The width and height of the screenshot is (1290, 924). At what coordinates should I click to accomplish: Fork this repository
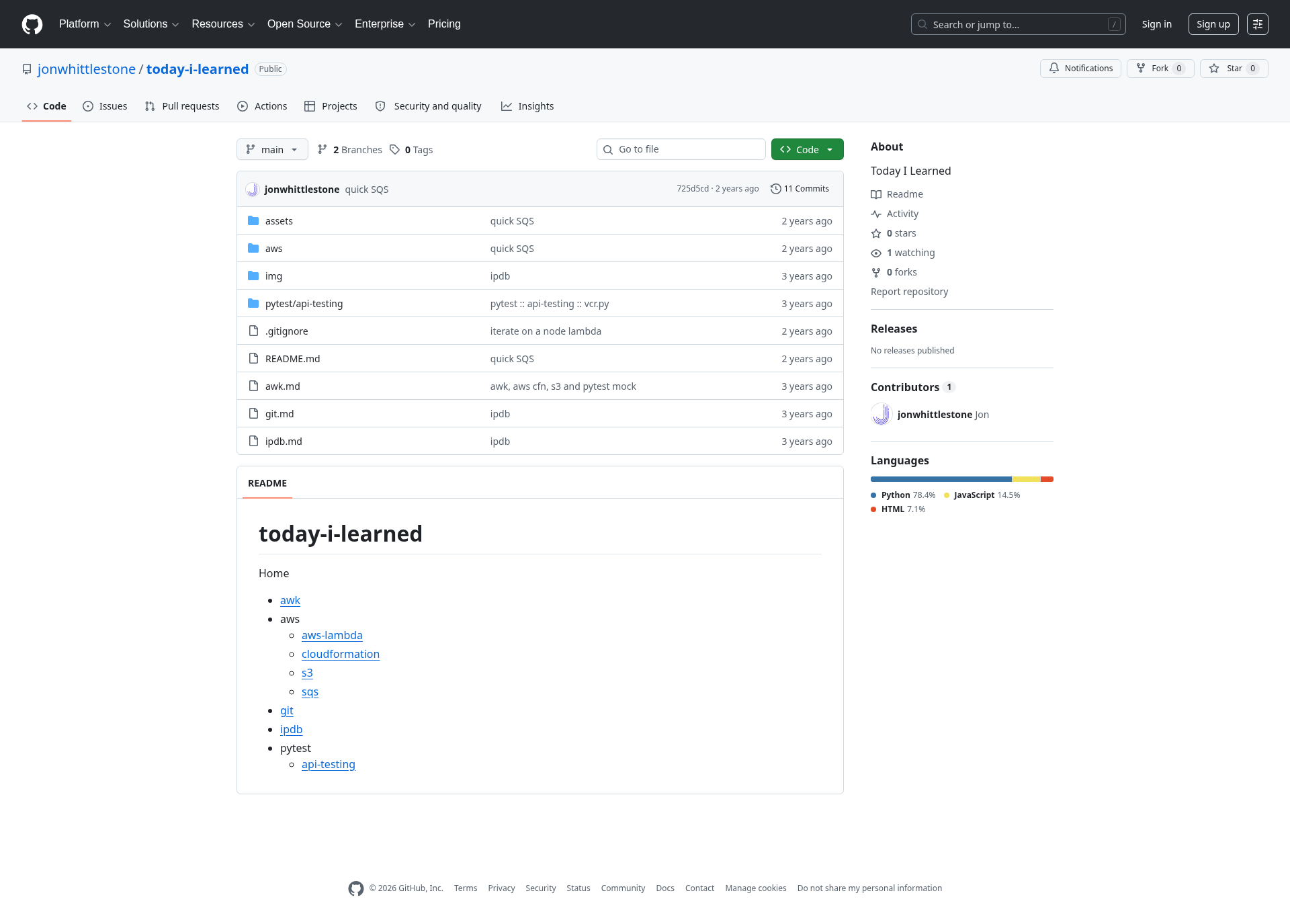[x=1160, y=69]
